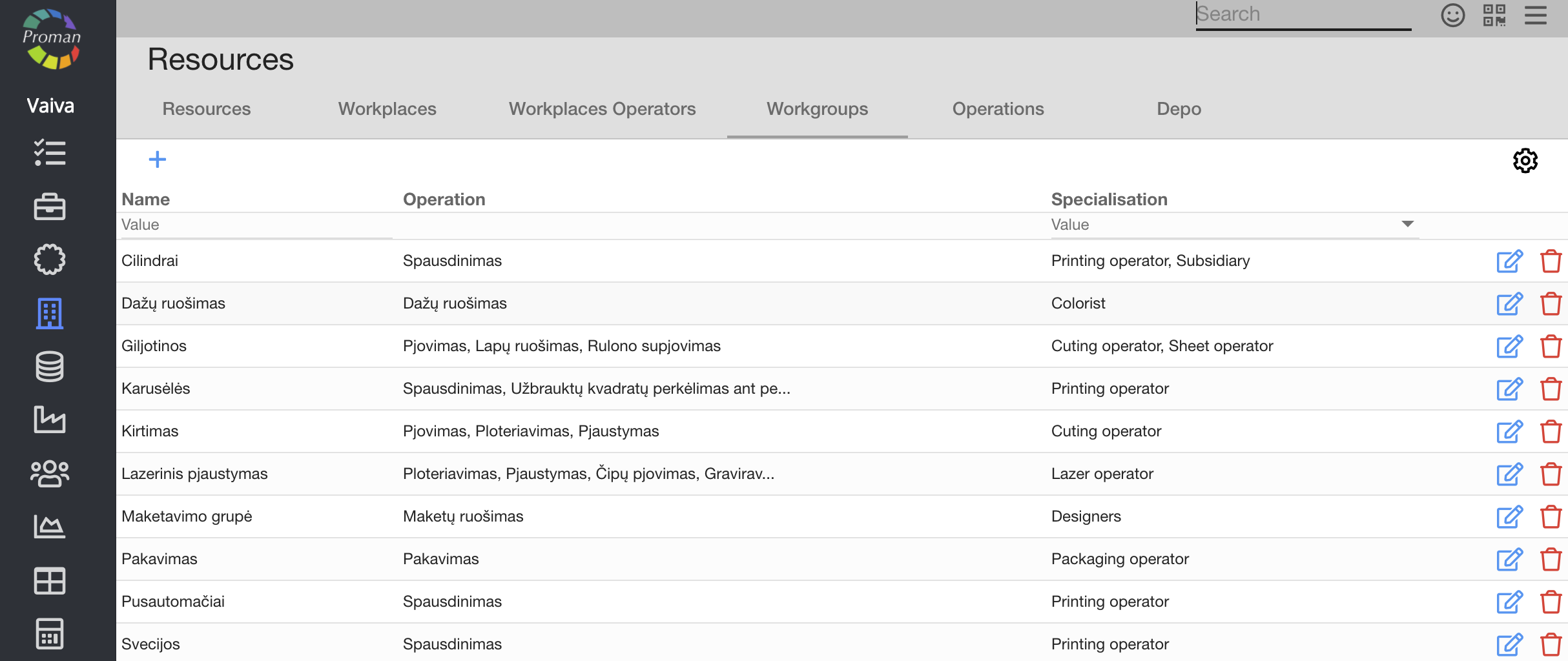Image resolution: width=1568 pixels, height=661 pixels.
Task: Edit the Cilindrai workgroup row
Action: click(x=1509, y=261)
